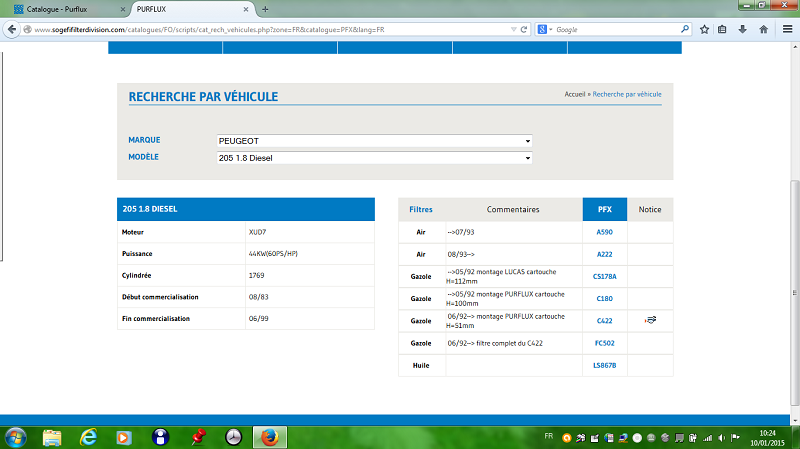Open the FC502 complete filter reference
800x449 pixels.
(605, 343)
